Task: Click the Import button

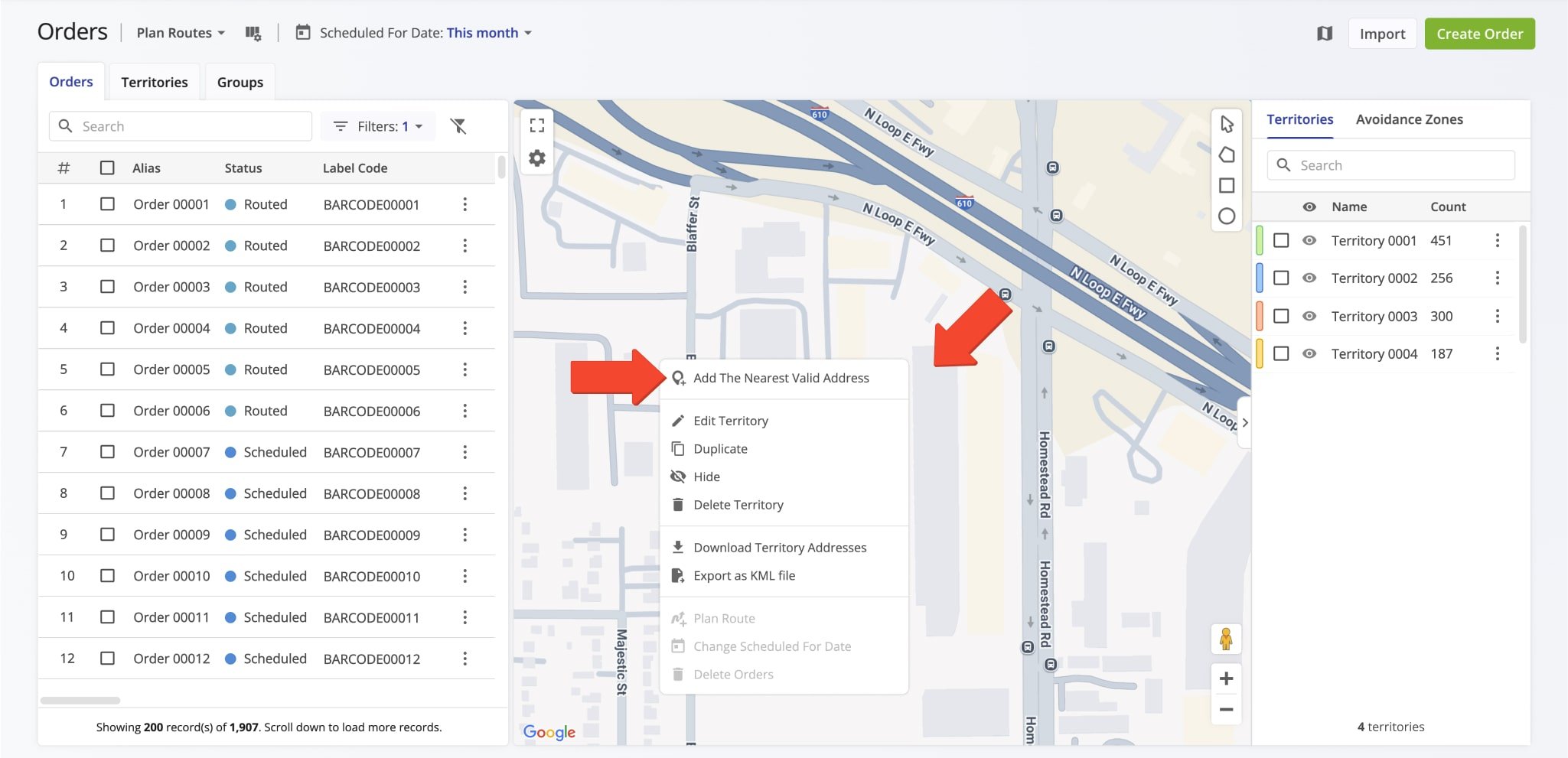Action: point(1382,34)
